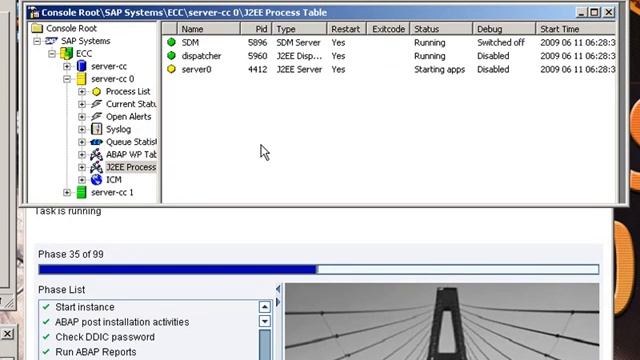Click the ICM globe icon

pos(96,180)
